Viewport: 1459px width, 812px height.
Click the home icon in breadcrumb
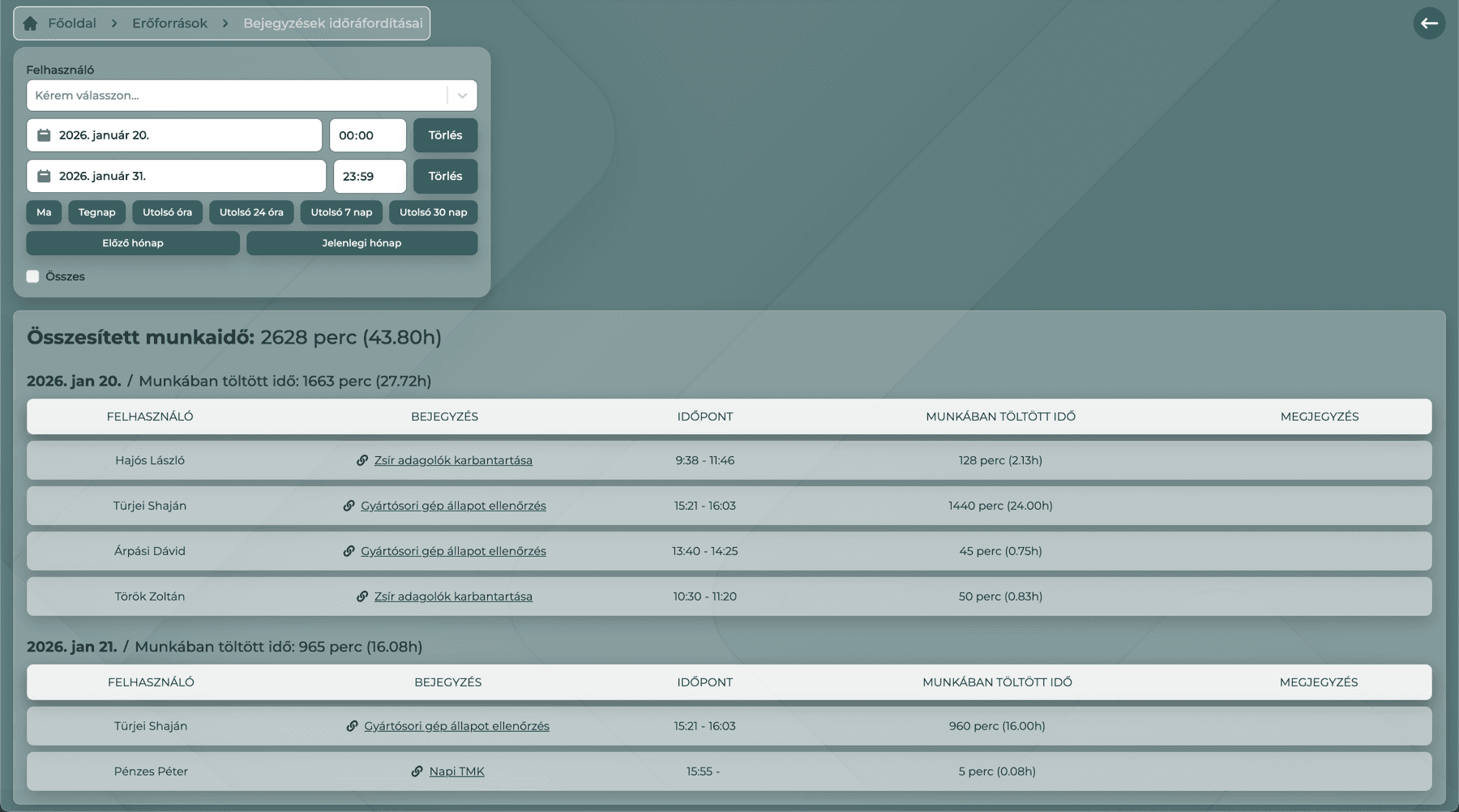(x=31, y=24)
